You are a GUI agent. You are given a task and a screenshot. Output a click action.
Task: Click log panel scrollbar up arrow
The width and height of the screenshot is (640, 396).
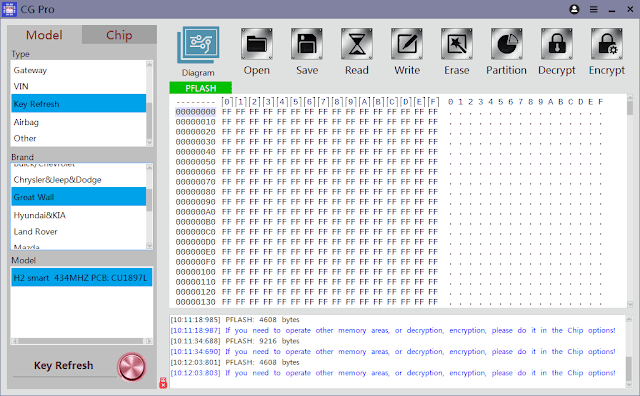coord(629,318)
